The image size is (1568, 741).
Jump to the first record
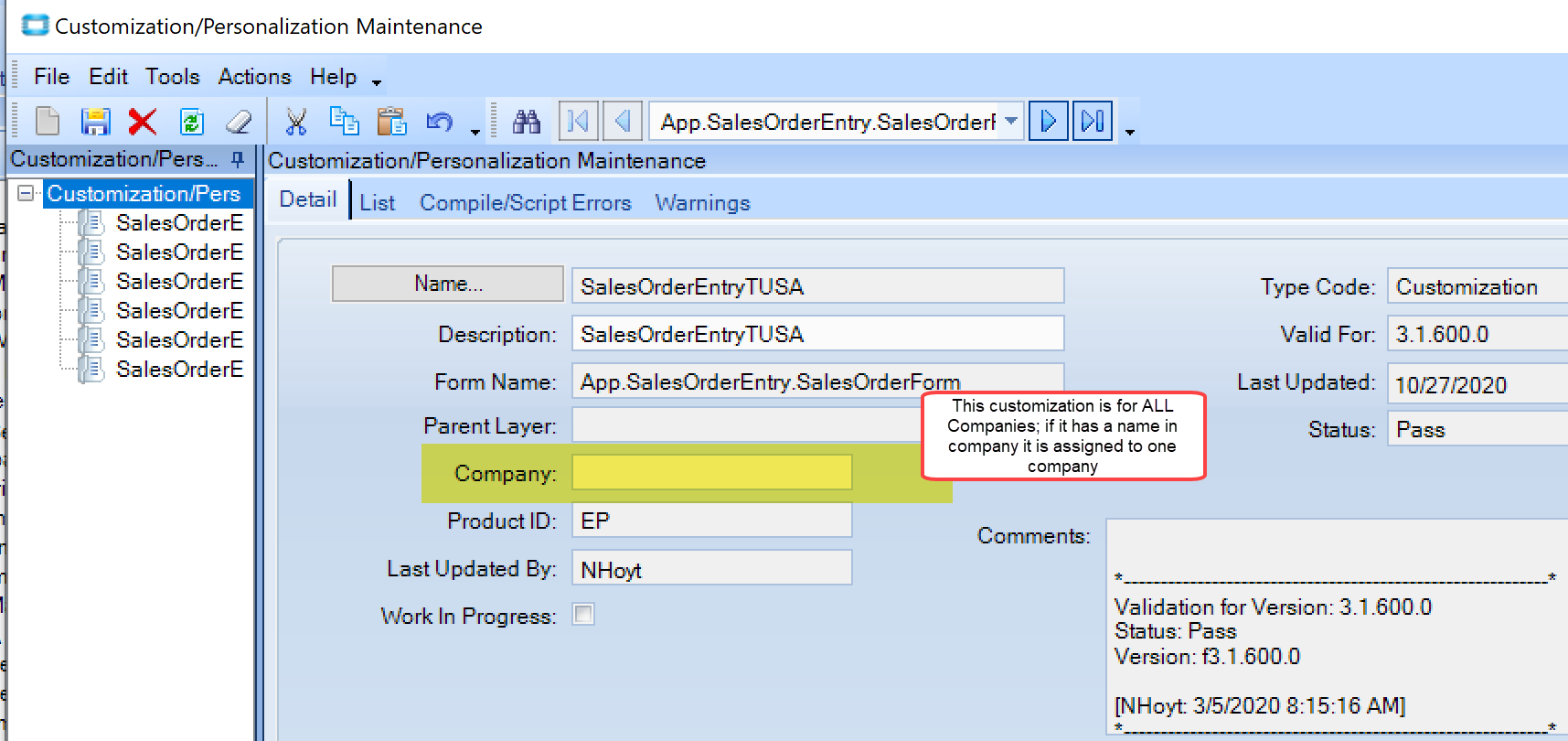pyautogui.click(x=579, y=121)
